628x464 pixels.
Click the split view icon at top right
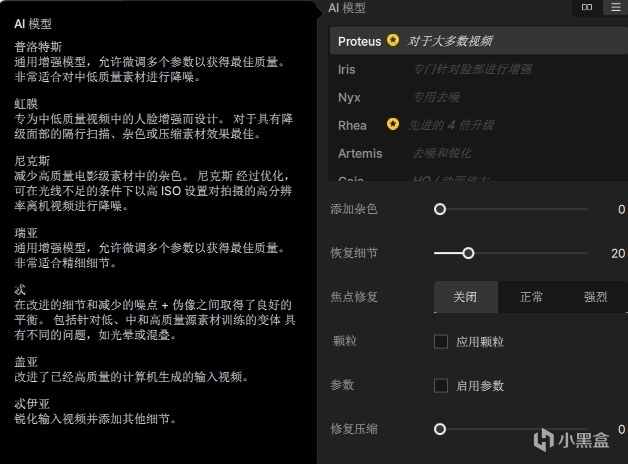point(587,7)
